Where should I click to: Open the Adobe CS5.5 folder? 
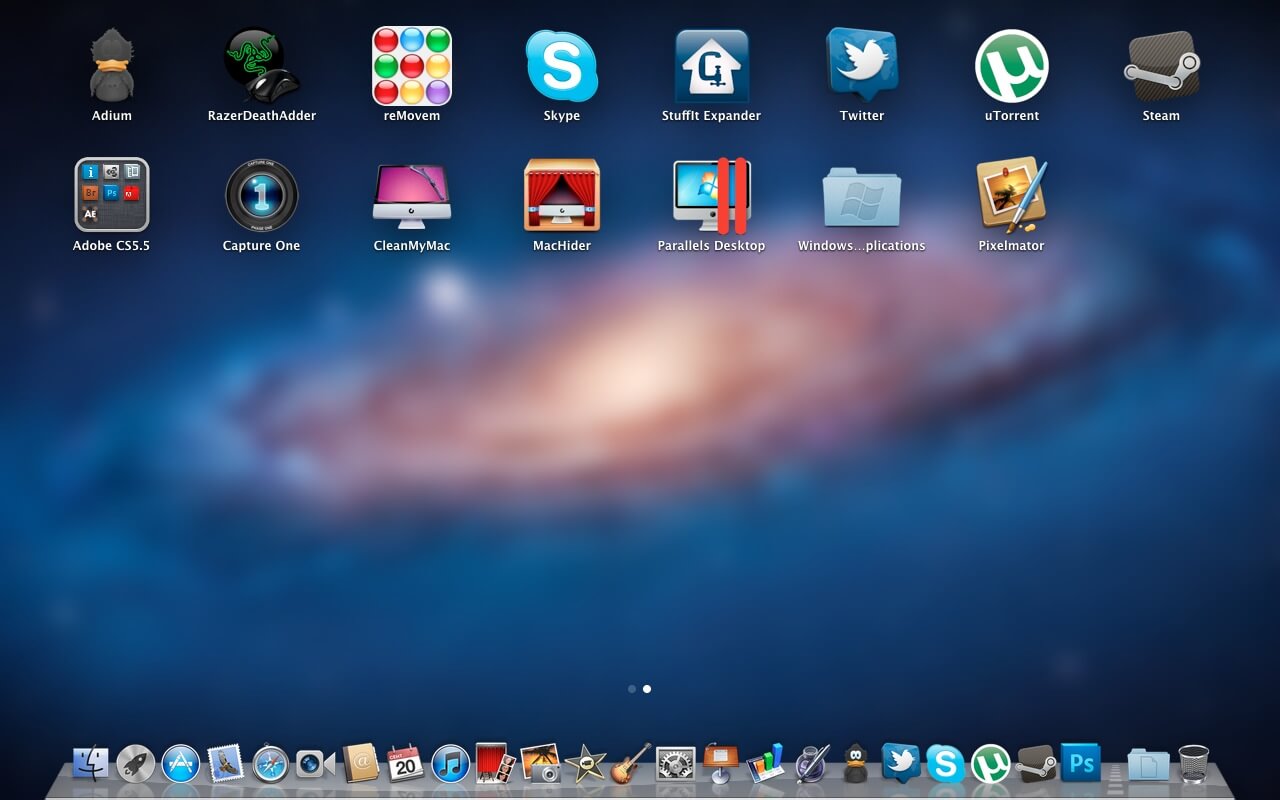click(x=112, y=195)
